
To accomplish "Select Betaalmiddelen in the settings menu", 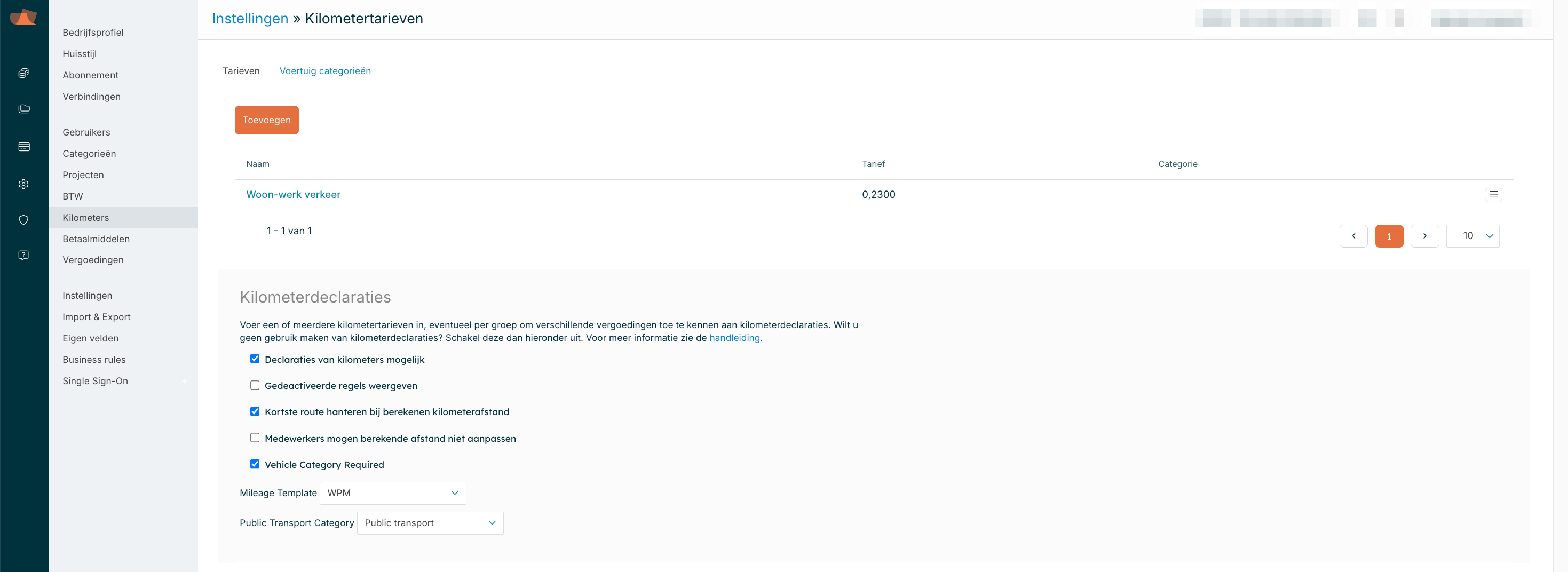I will (x=96, y=239).
